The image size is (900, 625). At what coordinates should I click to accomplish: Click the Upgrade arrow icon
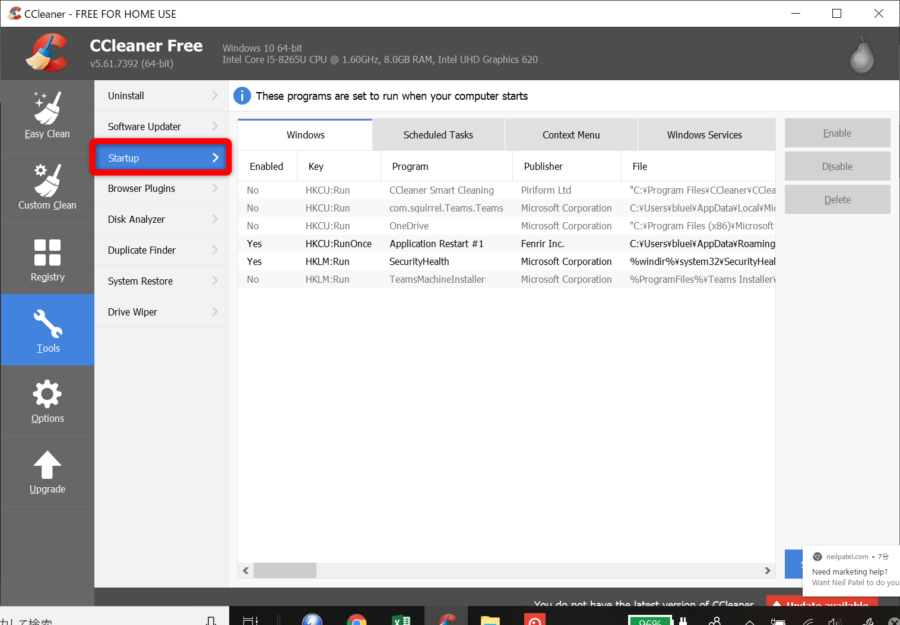point(47,464)
